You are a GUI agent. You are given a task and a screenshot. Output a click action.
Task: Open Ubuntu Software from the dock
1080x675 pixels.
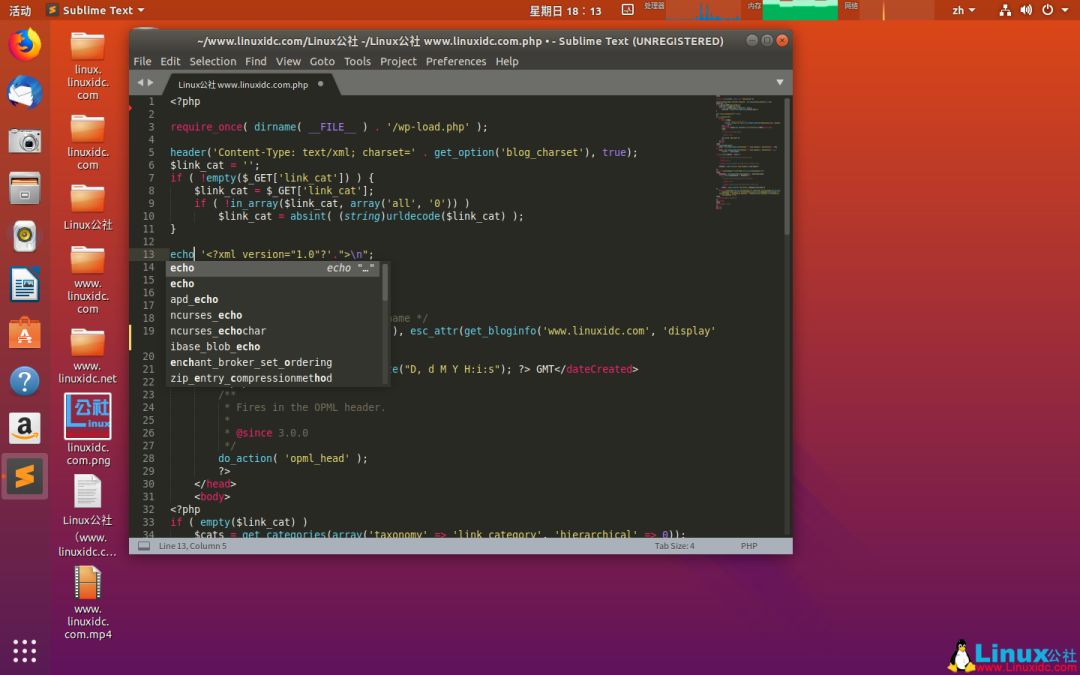[x=25, y=333]
